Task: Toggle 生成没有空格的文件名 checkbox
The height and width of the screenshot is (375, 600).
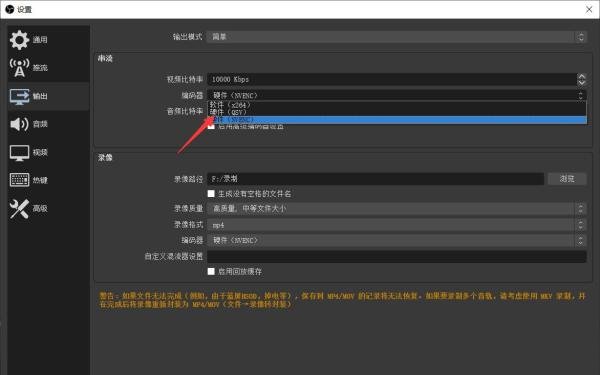Action: tap(211, 194)
